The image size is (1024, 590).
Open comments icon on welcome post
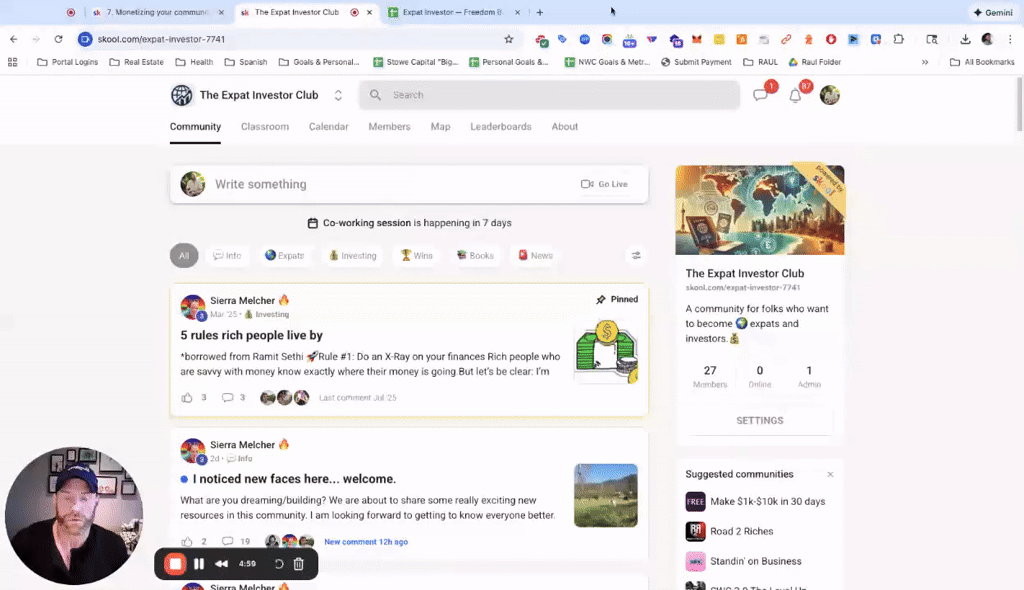pyautogui.click(x=227, y=542)
